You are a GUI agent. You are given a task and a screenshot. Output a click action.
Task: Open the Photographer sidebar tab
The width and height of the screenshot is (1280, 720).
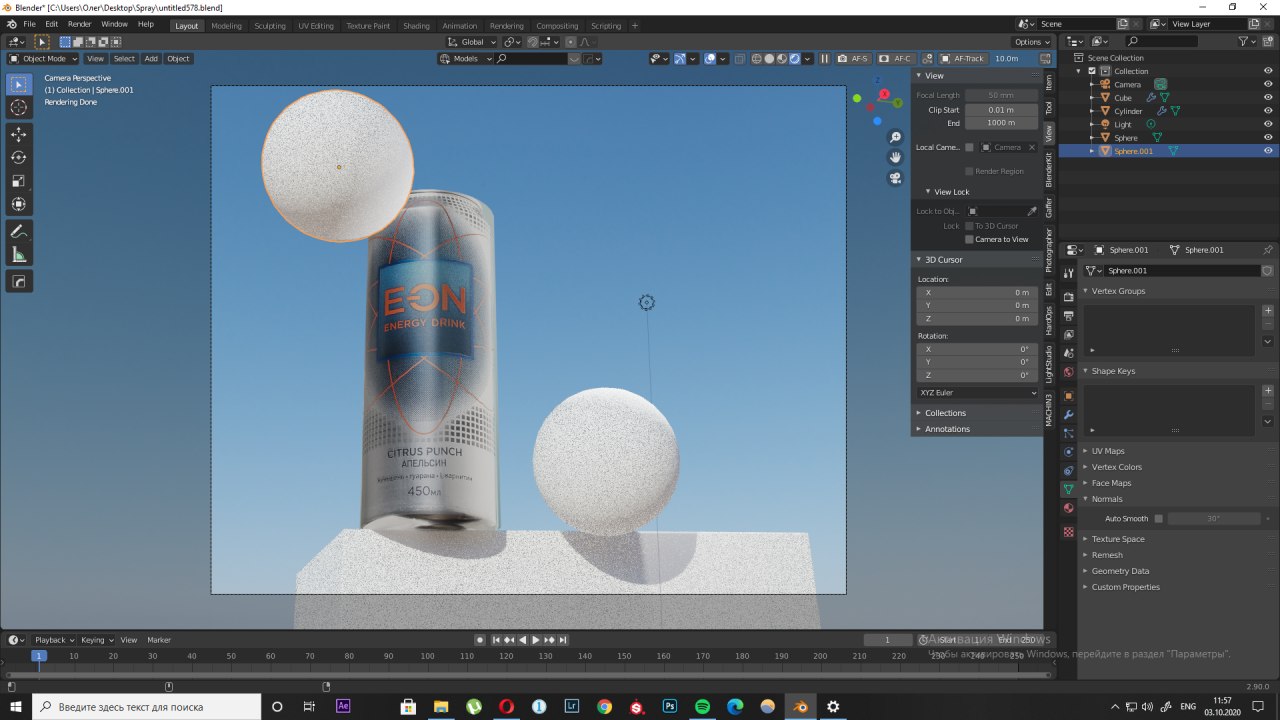click(x=1049, y=250)
